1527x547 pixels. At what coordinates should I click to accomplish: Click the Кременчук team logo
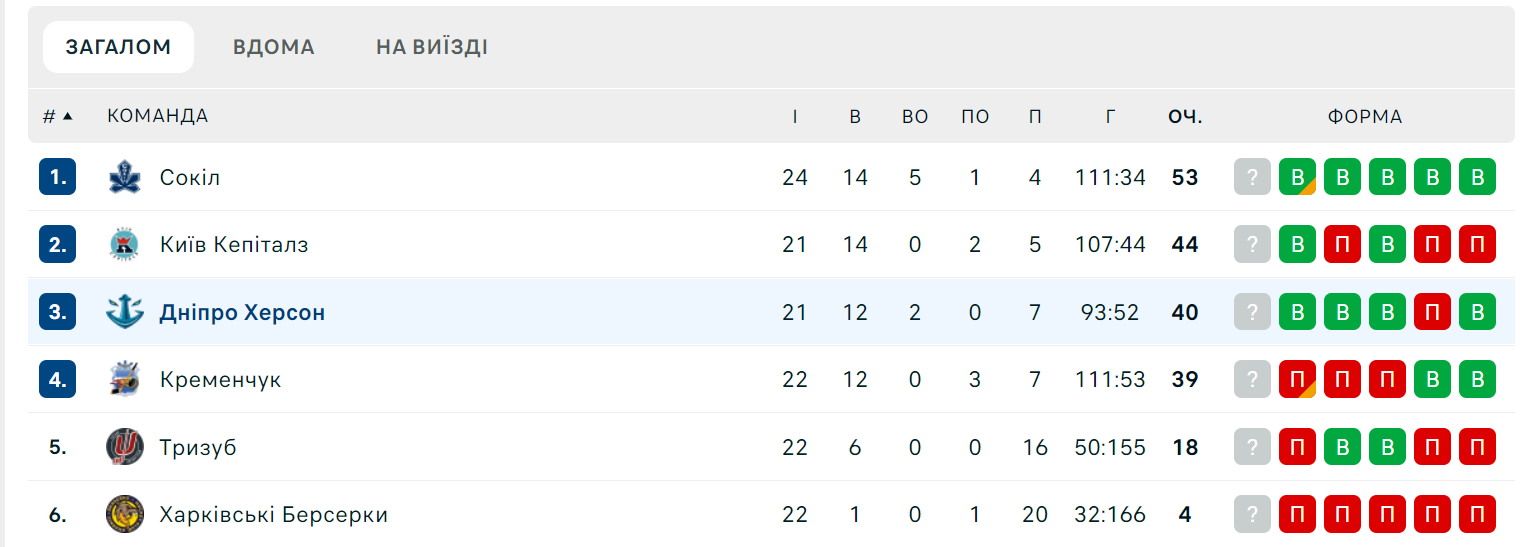coord(125,380)
